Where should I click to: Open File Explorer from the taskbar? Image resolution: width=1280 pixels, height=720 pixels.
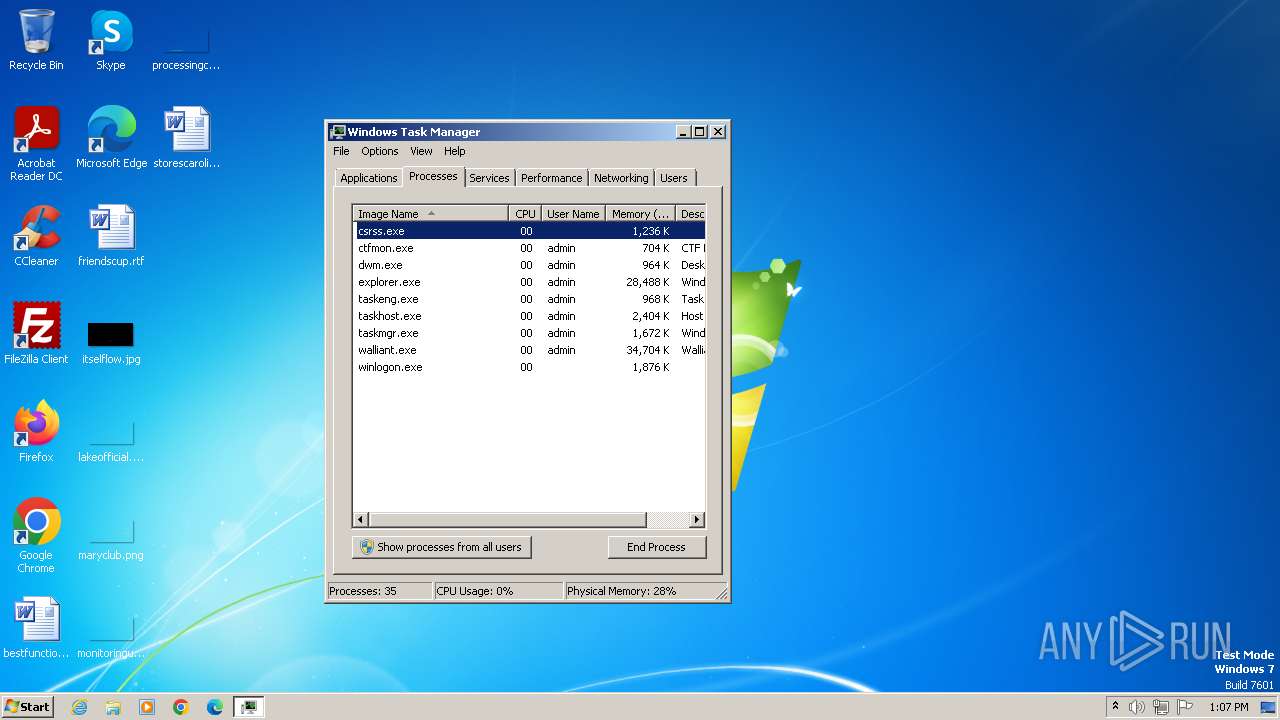[113, 707]
